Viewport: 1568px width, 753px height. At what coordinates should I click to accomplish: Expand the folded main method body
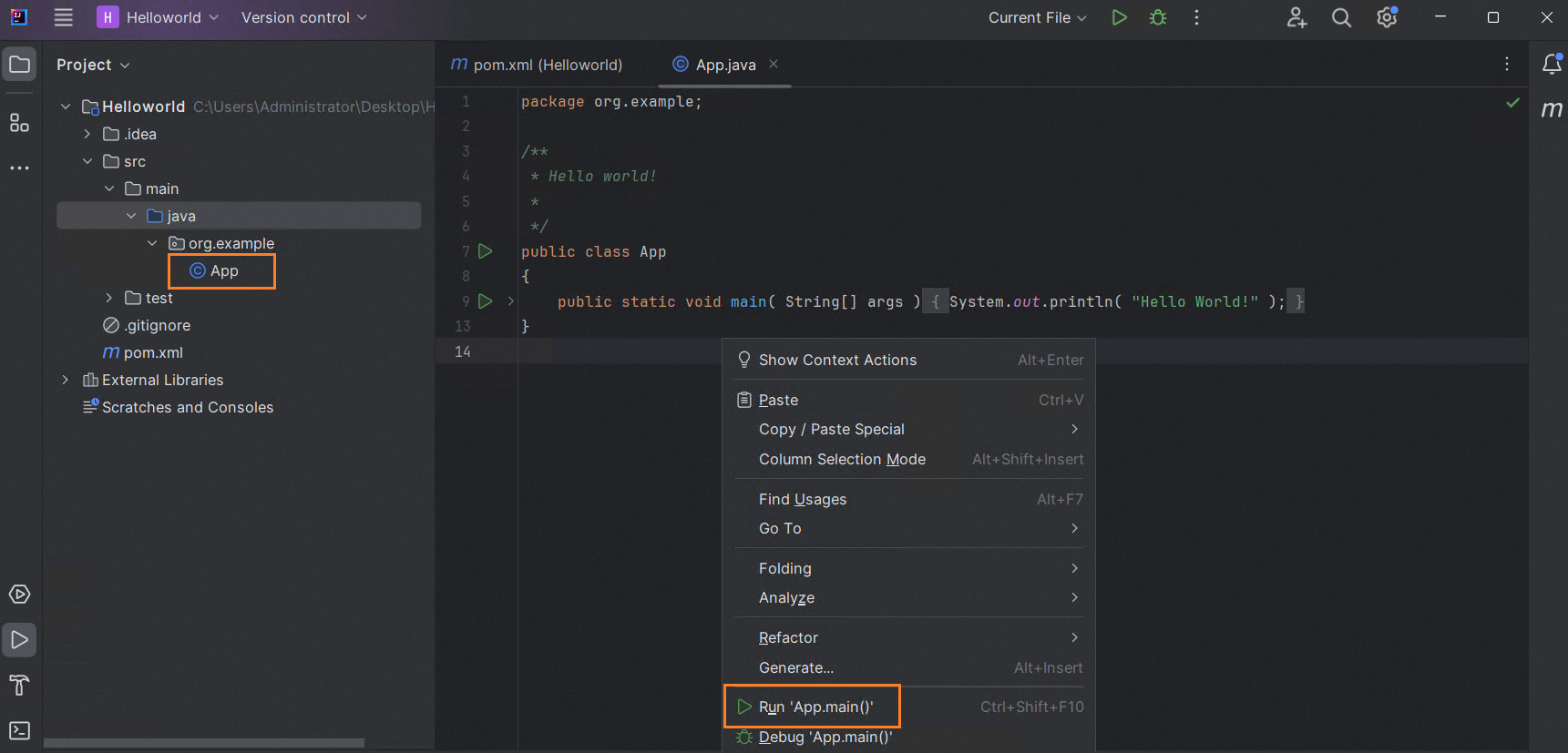tap(510, 301)
